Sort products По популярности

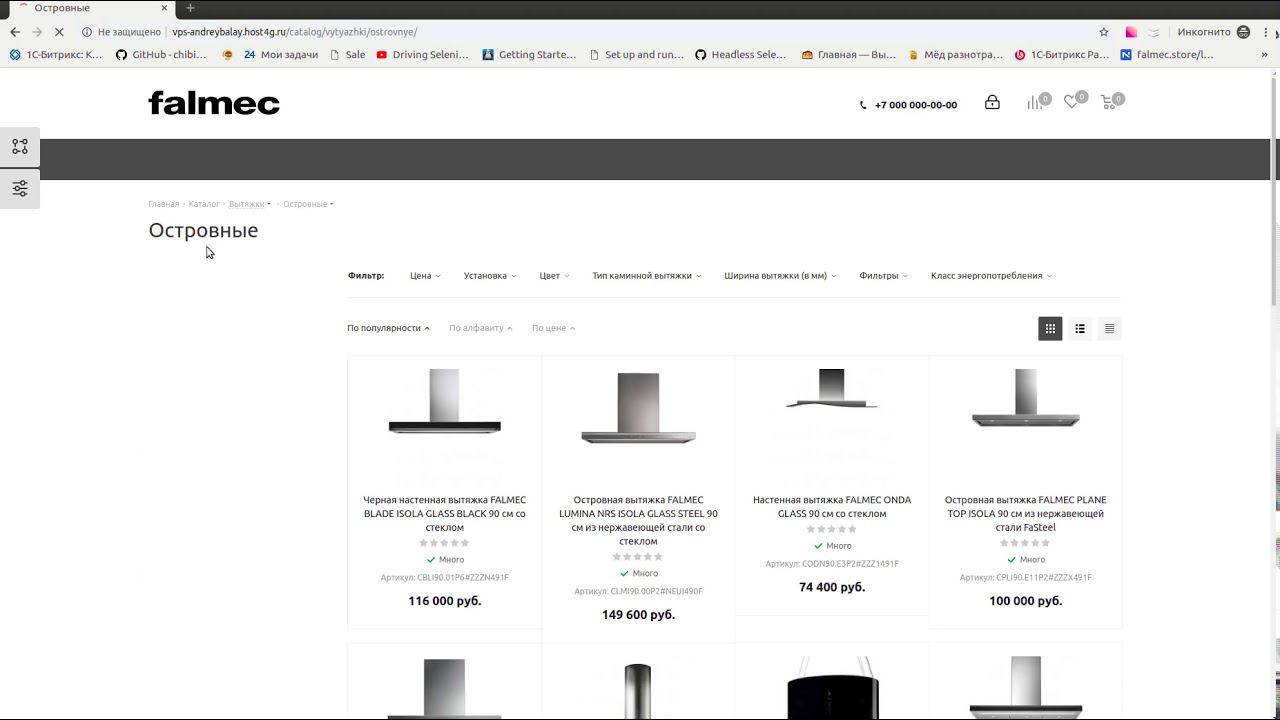pyautogui.click(x=388, y=328)
